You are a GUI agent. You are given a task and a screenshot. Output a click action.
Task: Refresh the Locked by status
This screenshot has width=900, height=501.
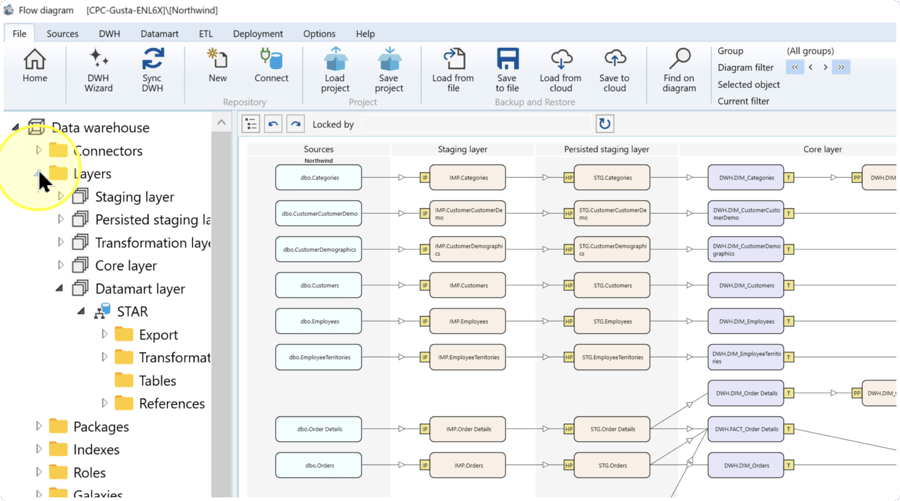(x=604, y=124)
